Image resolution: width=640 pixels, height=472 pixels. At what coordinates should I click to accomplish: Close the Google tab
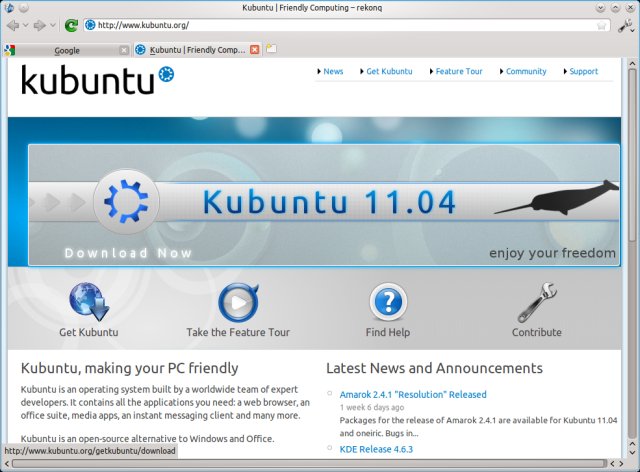pyautogui.click(x=124, y=50)
